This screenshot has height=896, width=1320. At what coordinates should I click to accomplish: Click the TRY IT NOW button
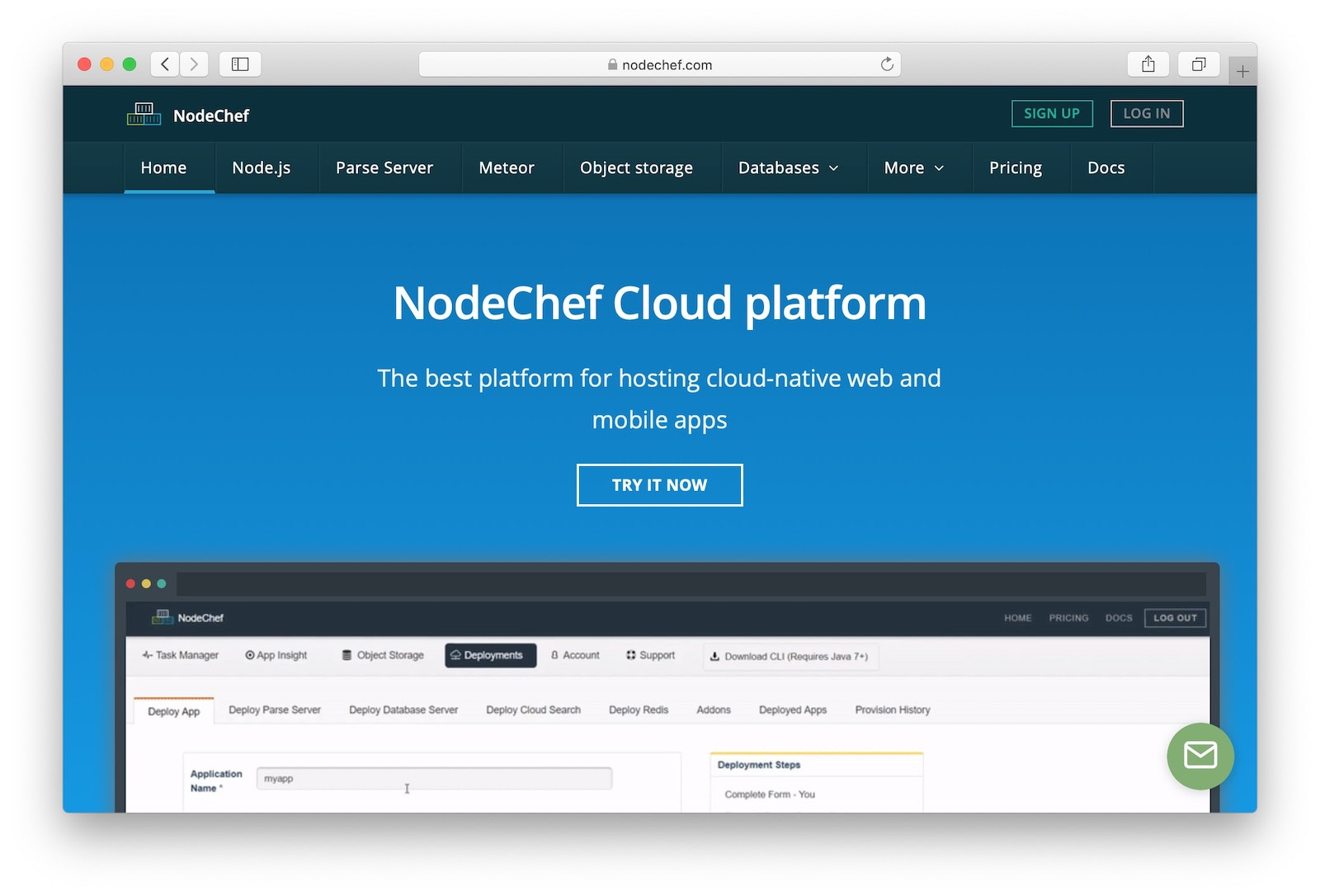point(659,485)
